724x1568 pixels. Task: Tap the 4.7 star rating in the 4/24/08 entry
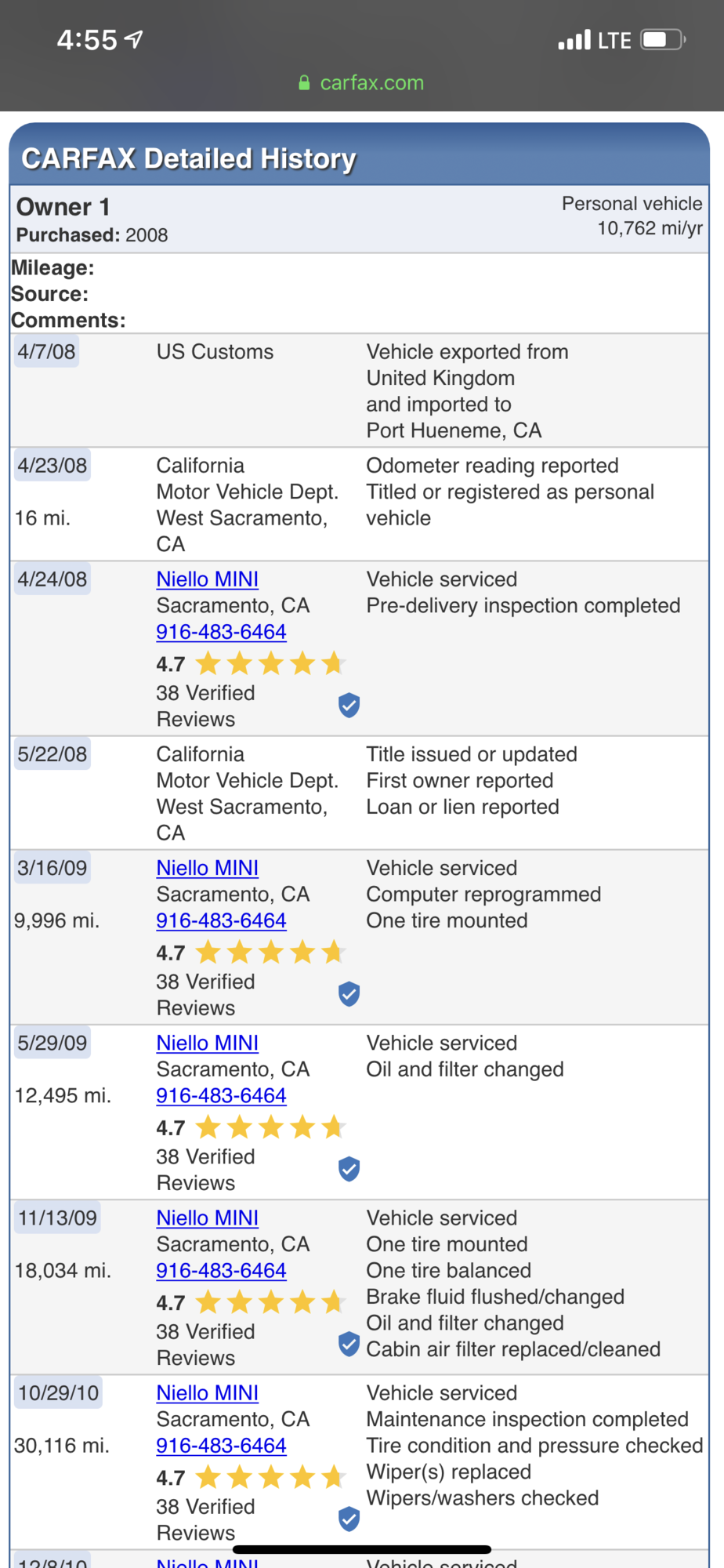[x=251, y=664]
